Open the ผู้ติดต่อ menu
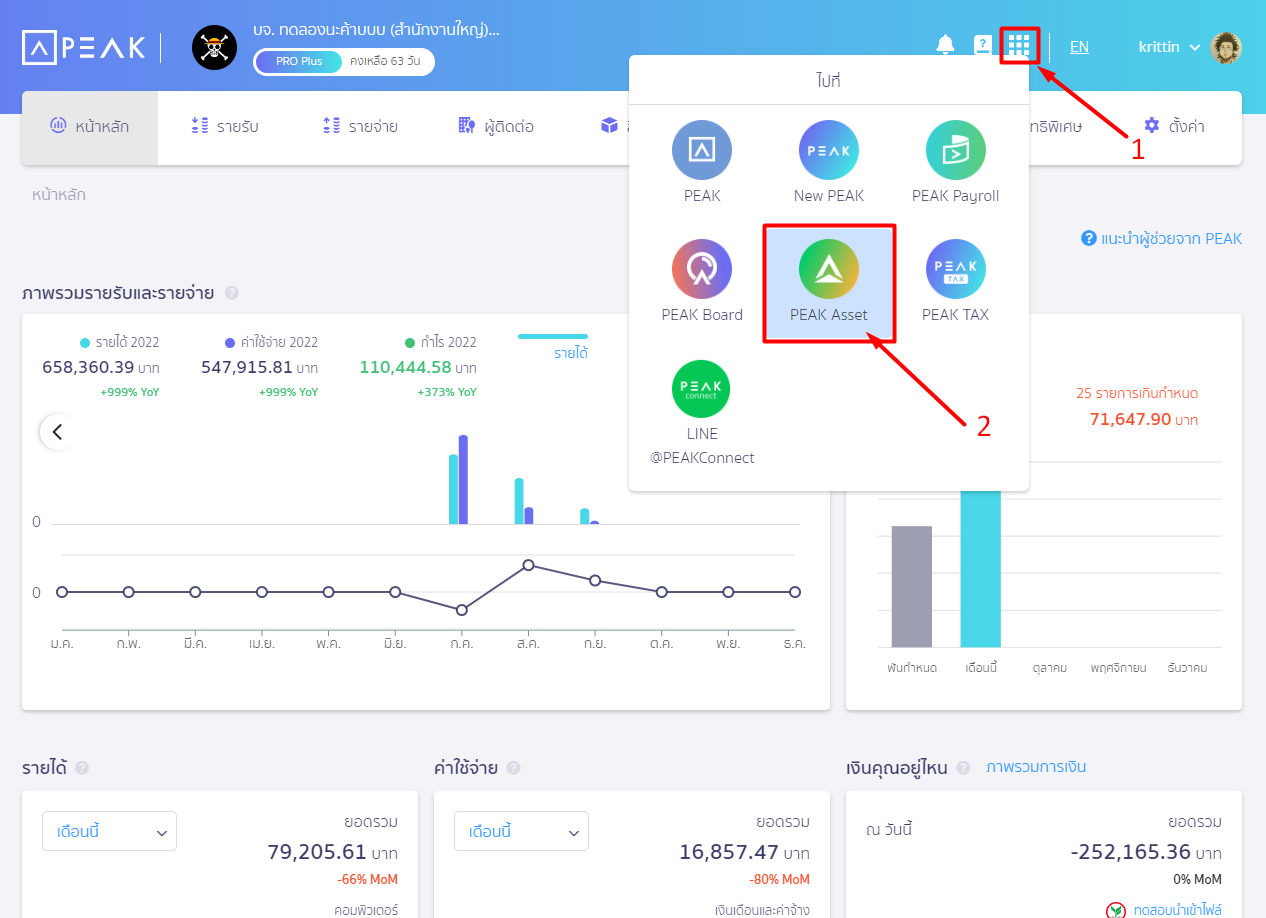This screenshot has height=918, width=1266. 496,127
